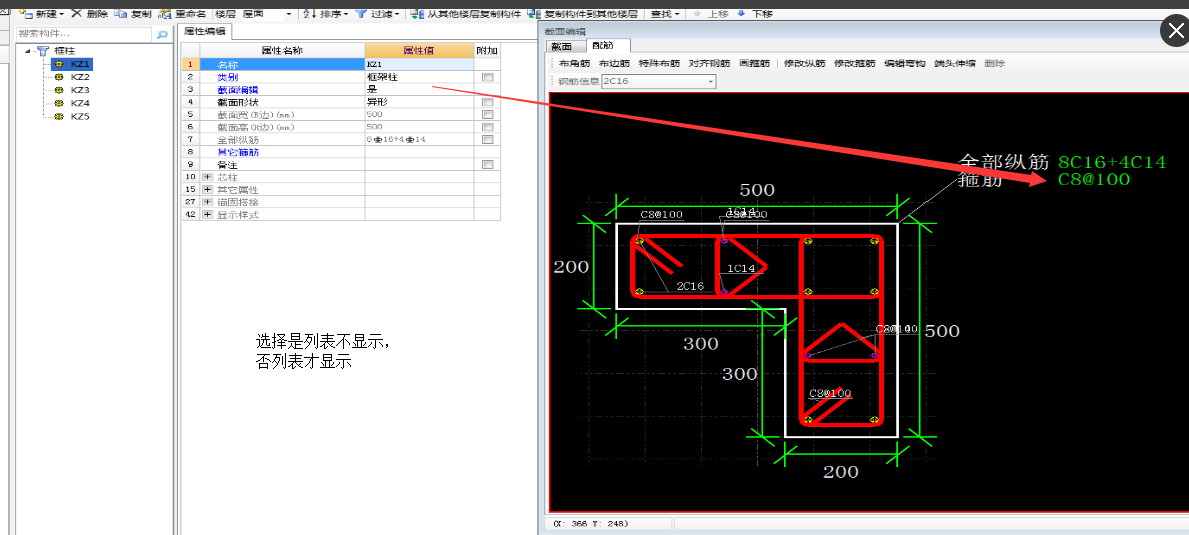Viewport: 1189px width, 535px height.
Task: Click the 过滤 filter funnel icon
Action: (x=362, y=14)
